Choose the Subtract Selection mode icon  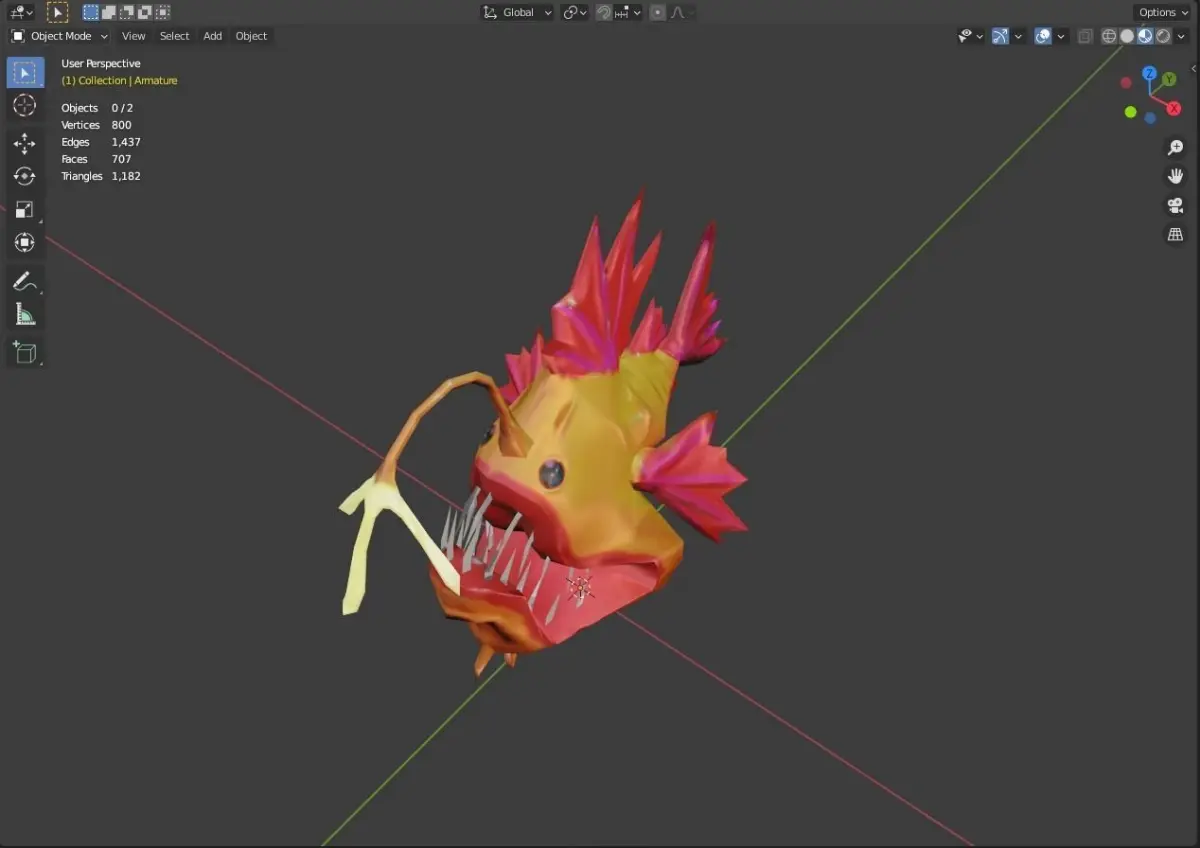point(127,12)
